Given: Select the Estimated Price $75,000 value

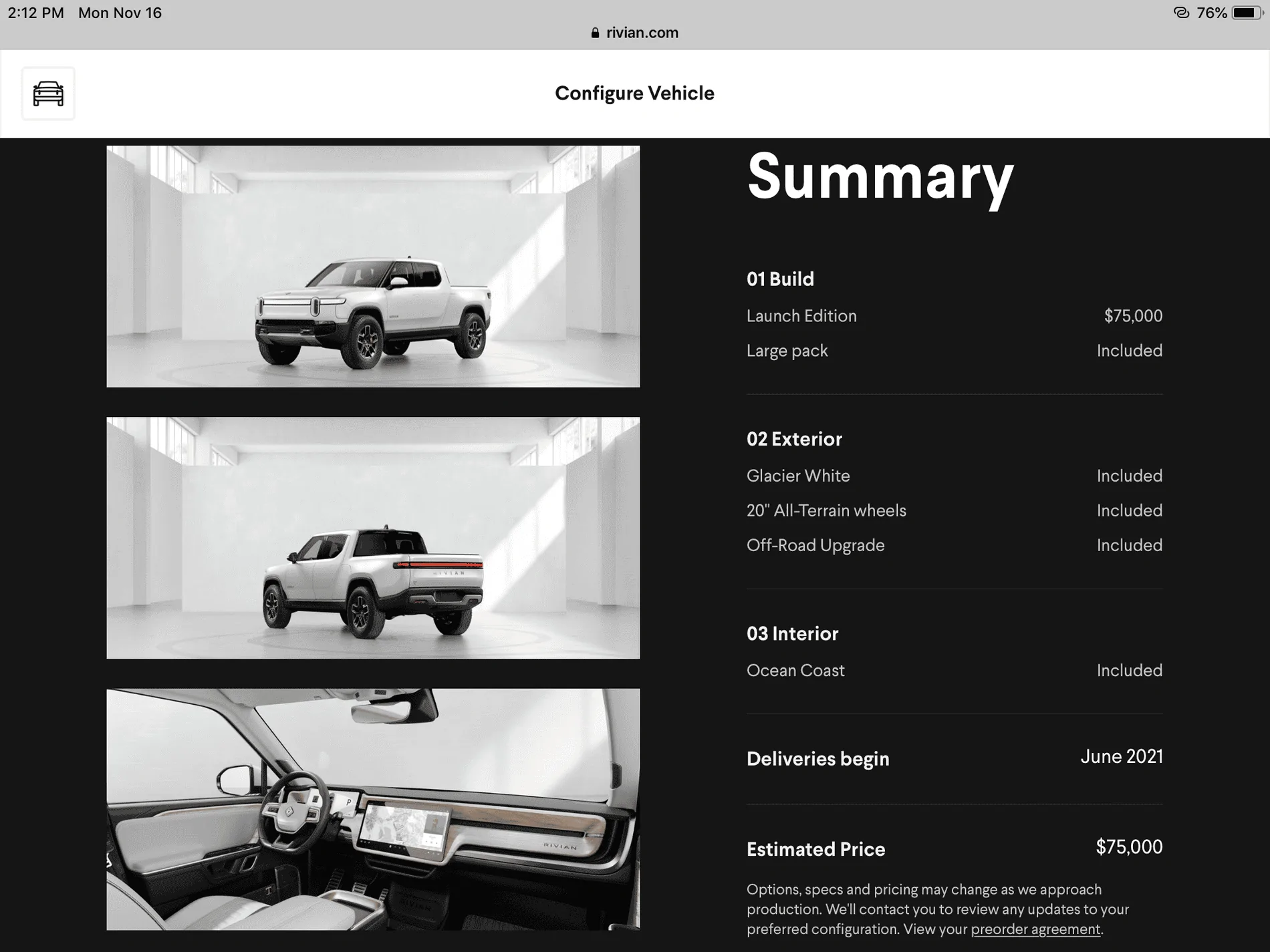Looking at the screenshot, I should [1129, 847].
